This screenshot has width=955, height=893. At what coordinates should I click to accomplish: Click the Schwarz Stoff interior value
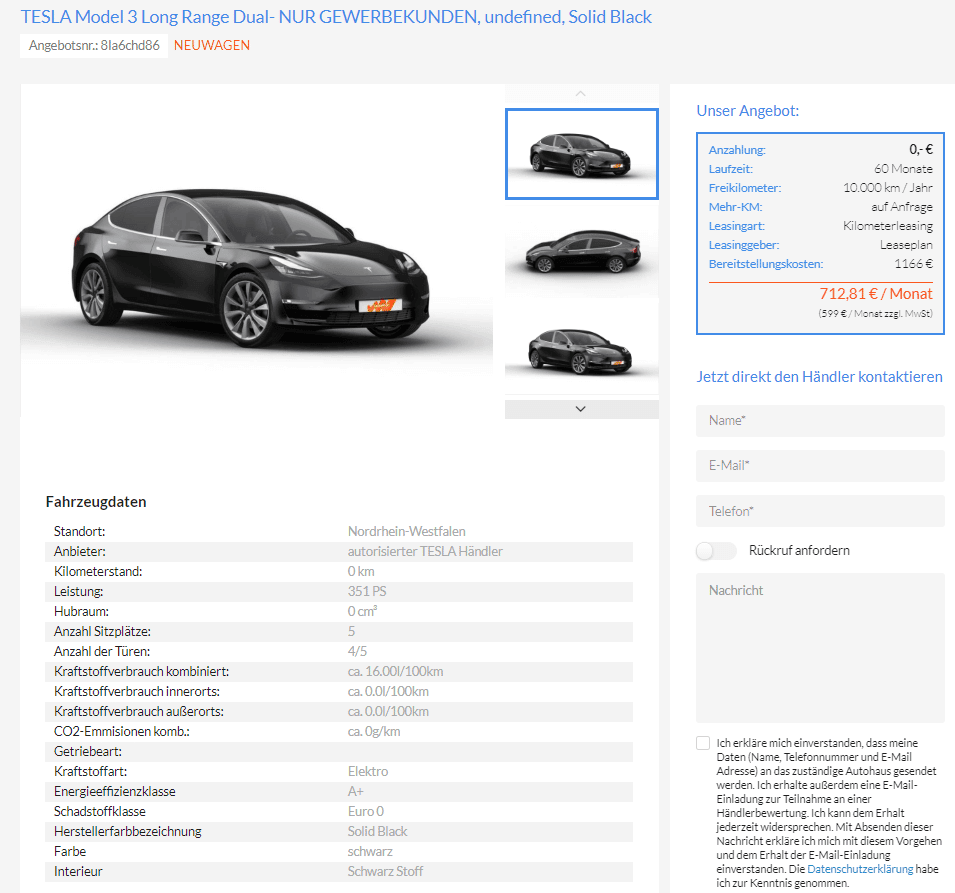coord(385,872)
